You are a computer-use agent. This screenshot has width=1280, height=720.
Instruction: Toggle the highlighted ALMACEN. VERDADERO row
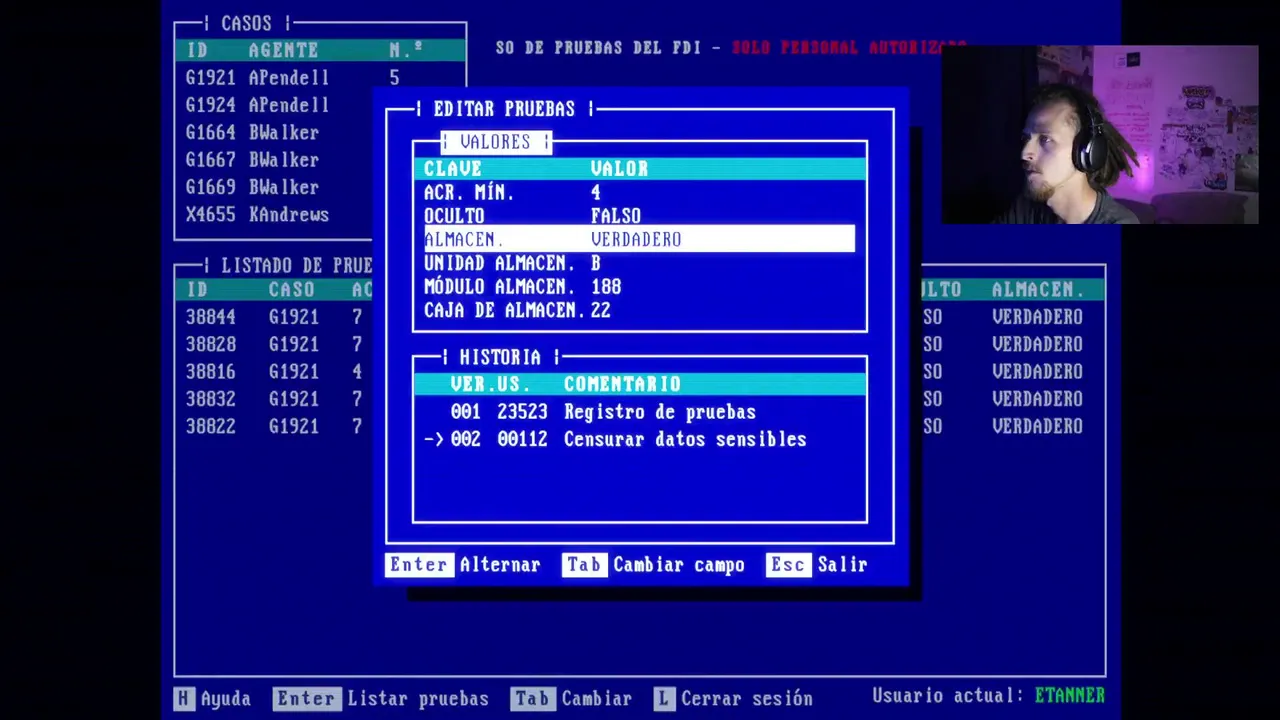[639, 239]
